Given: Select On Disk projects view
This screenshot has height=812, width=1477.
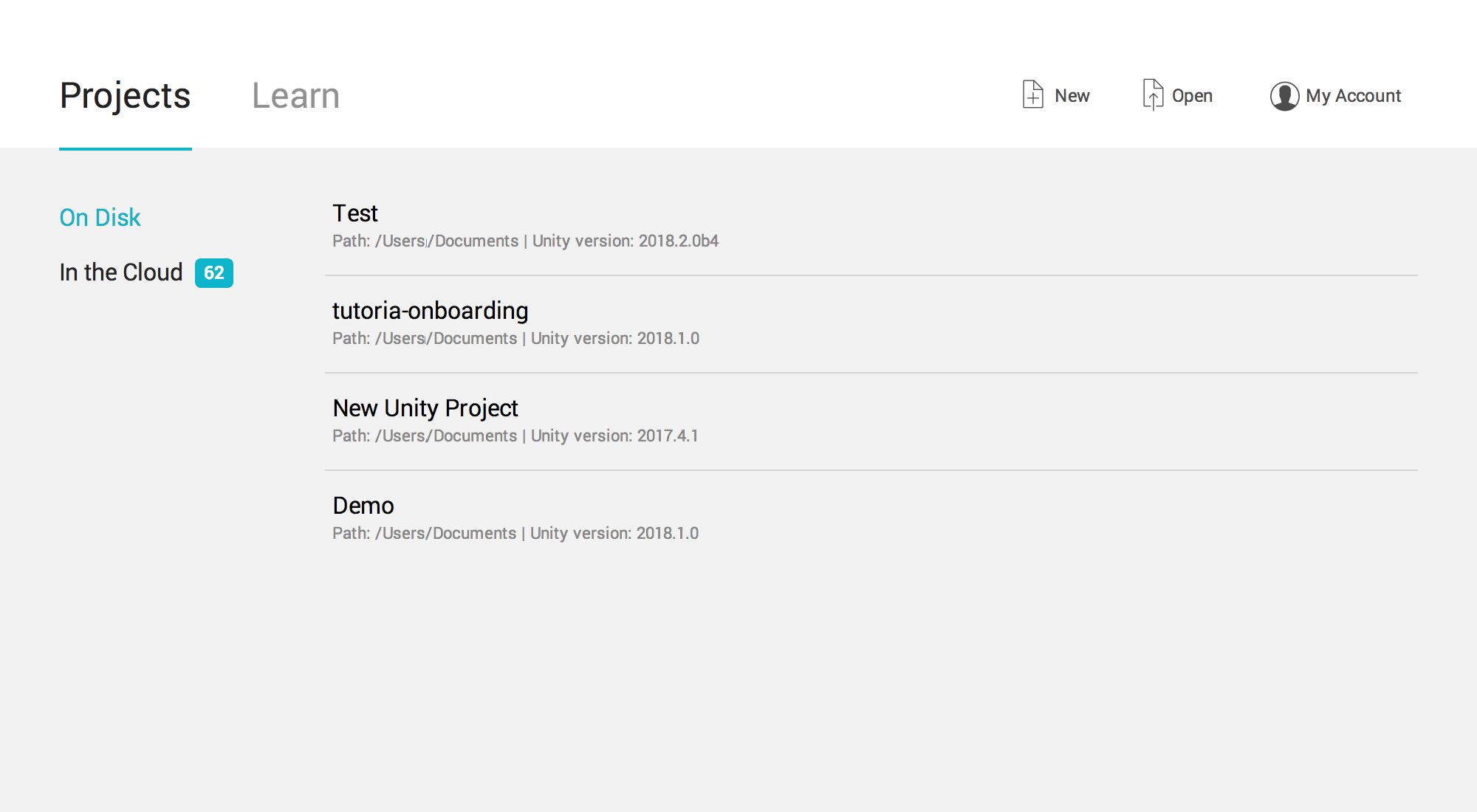Looking at the screenshot, I should point(98,217).
